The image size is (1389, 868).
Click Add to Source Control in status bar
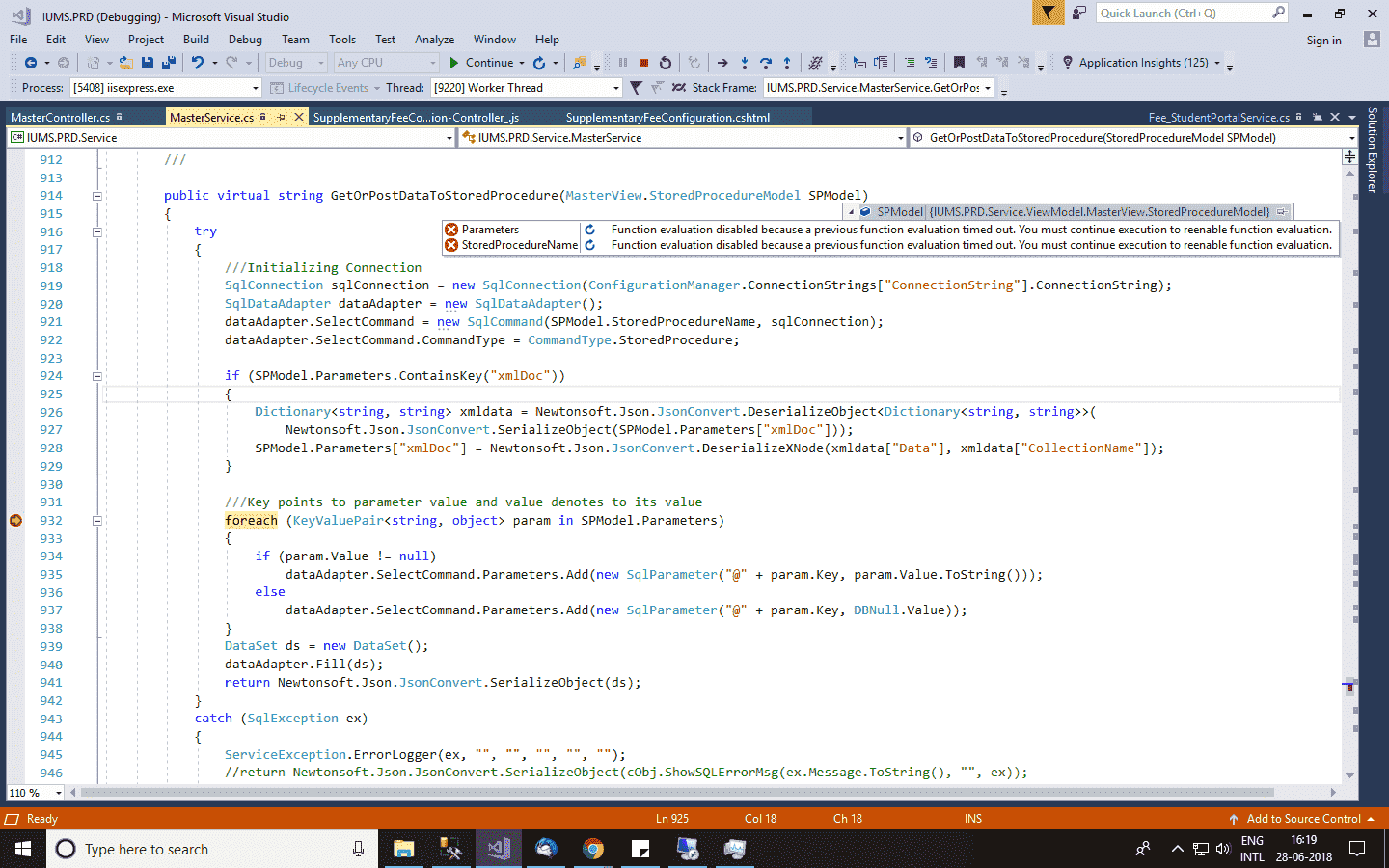point(1302,819)
